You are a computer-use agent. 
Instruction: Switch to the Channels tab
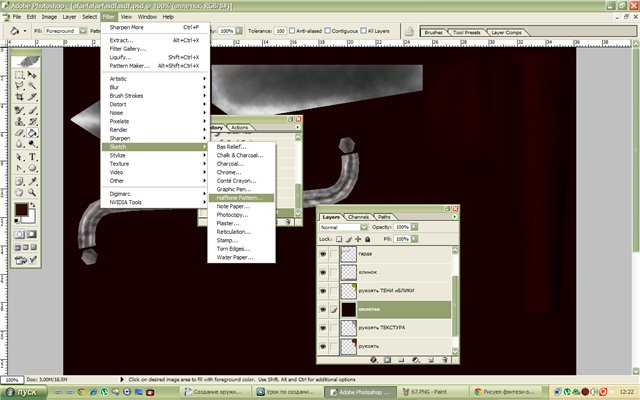[358, 217]
